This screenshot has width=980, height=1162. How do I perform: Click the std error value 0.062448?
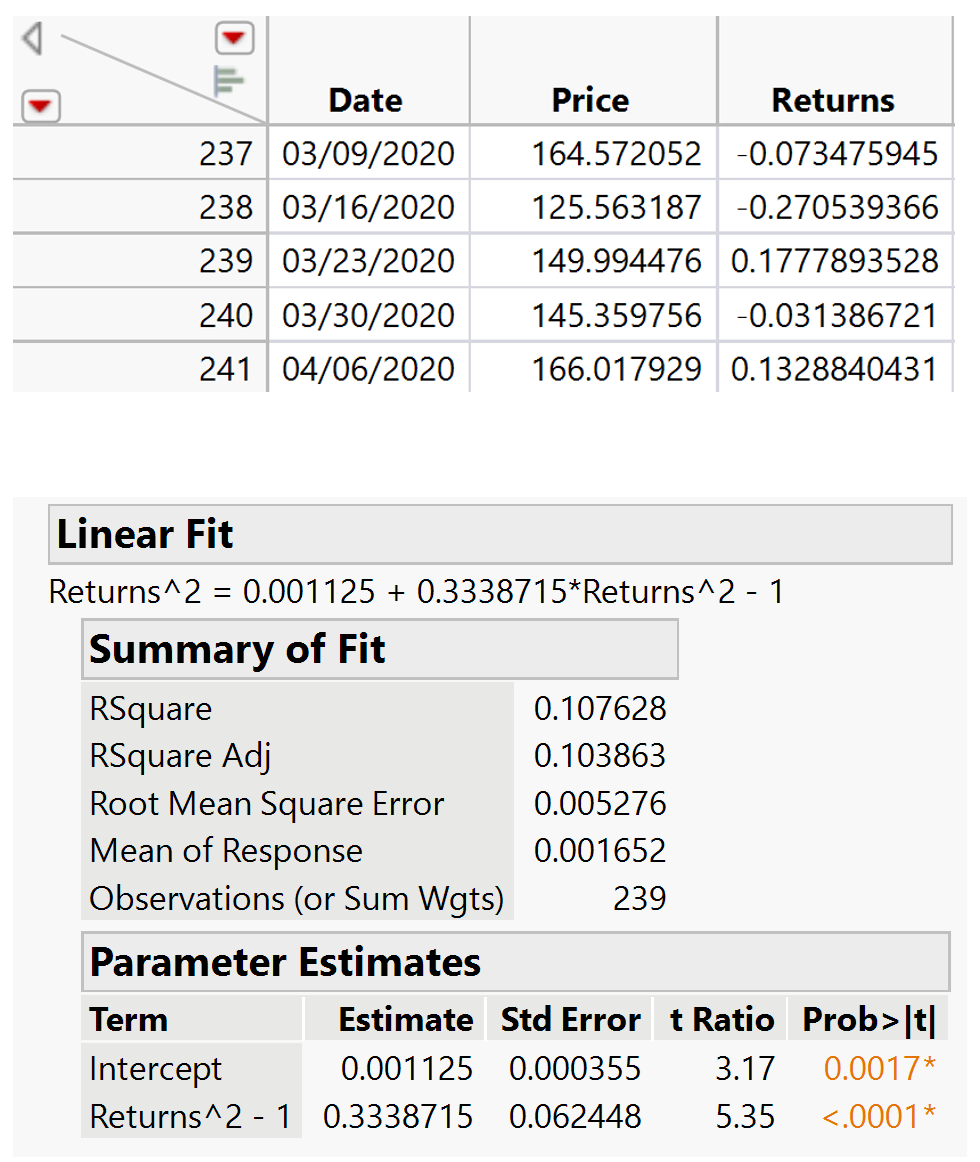pyautogui.click(x=575, y=1116)
